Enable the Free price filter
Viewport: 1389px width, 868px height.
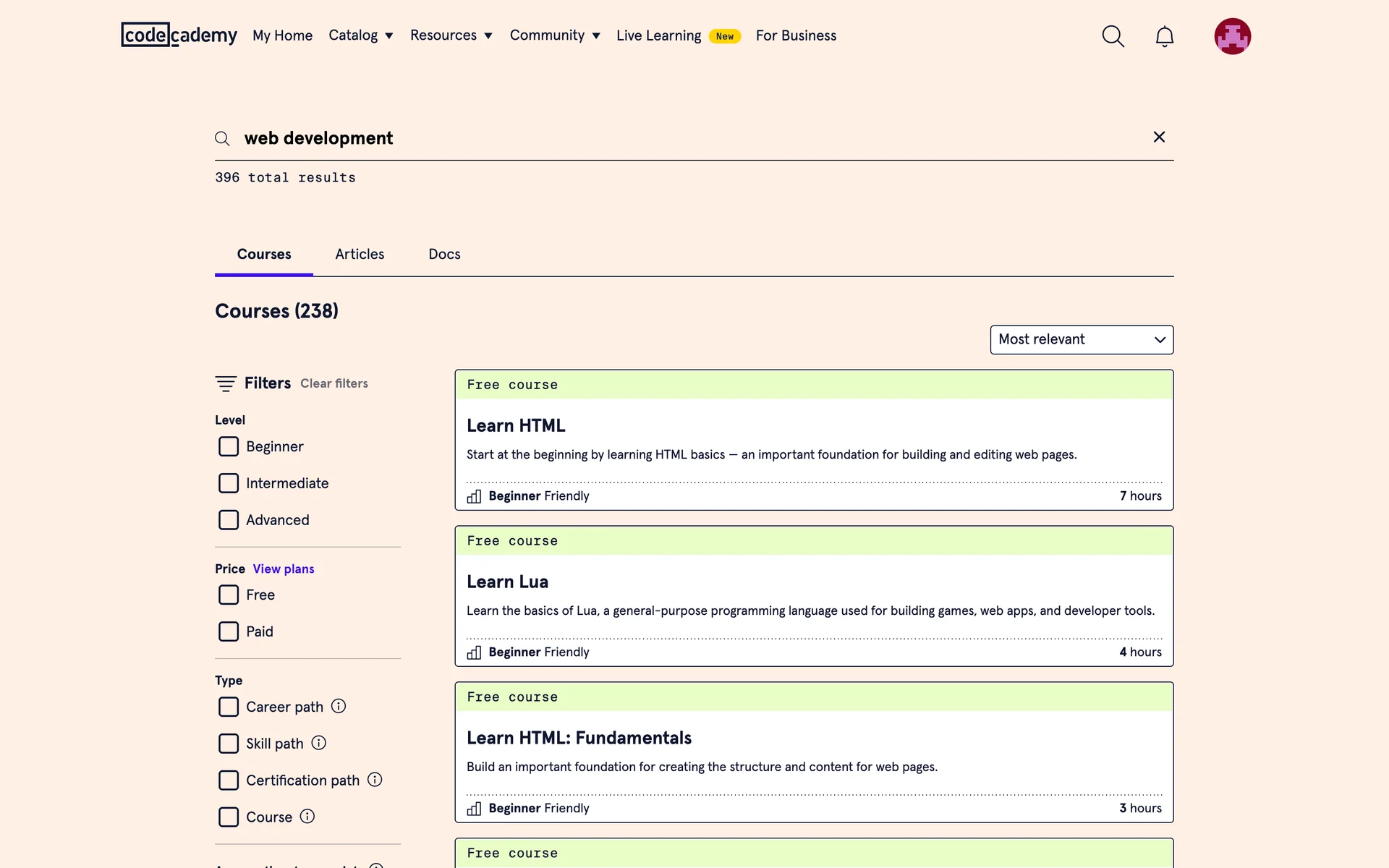point(229,595)
